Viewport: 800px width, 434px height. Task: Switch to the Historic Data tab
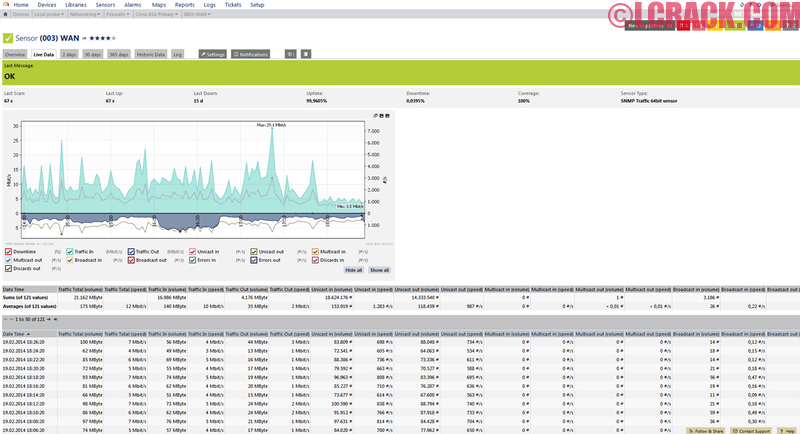tap(151, 54)
